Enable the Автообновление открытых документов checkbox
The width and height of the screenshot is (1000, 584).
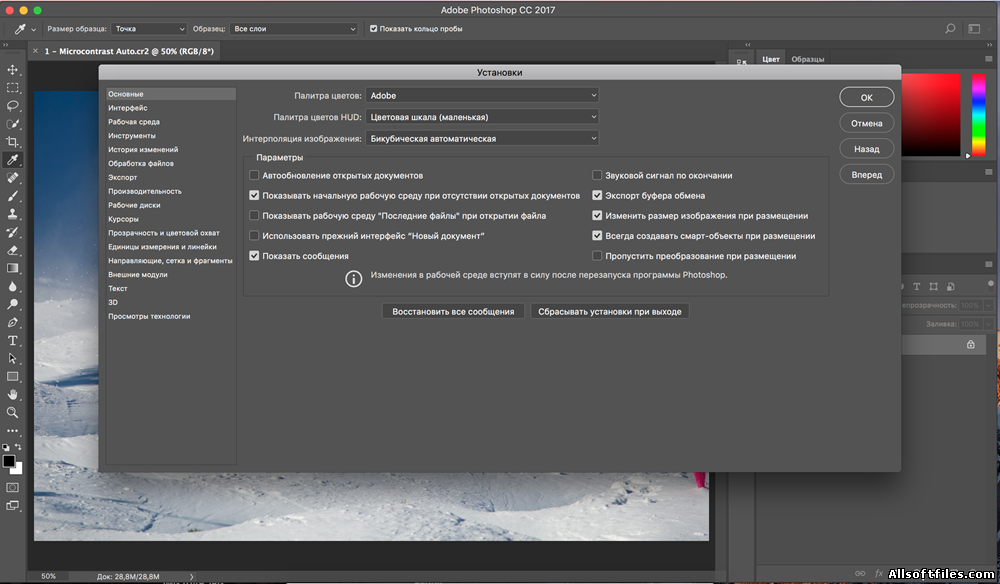point(254,176)
